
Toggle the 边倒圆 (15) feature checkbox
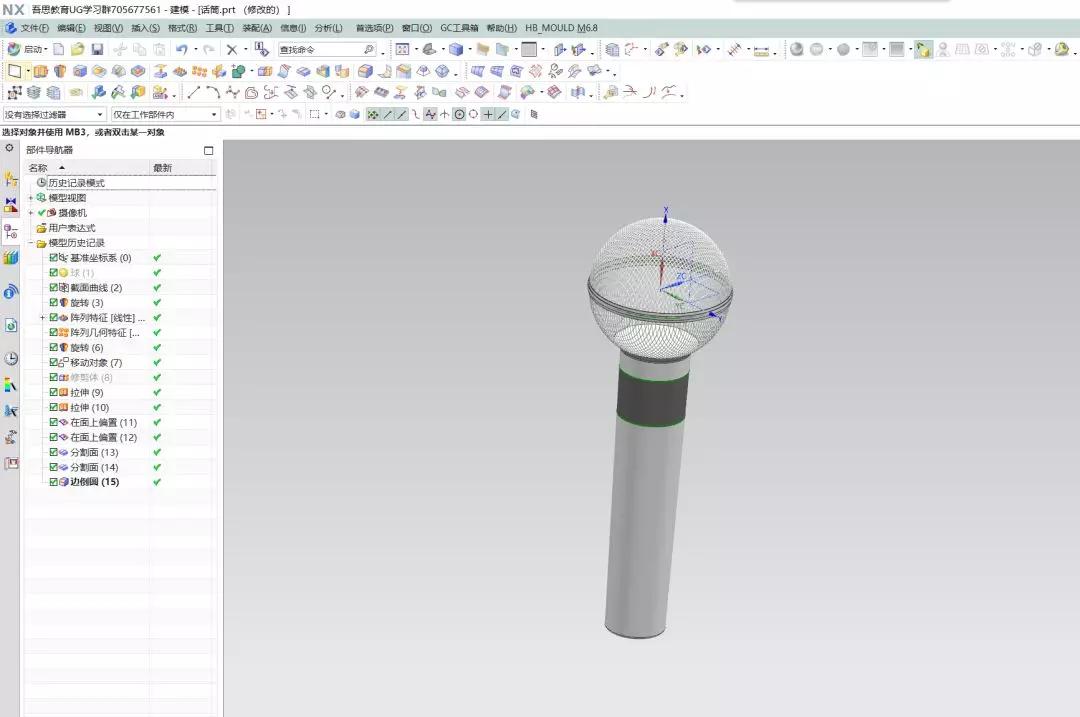pos(54,482)
